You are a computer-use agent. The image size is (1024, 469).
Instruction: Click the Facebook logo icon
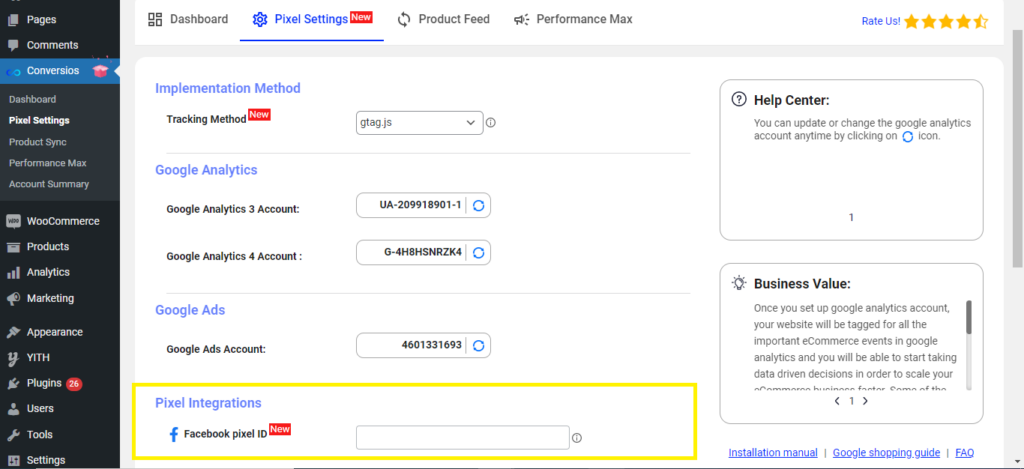(174, 434)
